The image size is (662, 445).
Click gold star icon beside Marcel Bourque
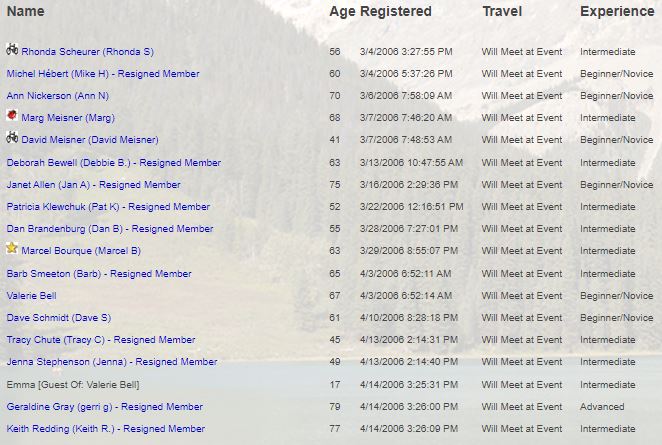pos(12,248)
